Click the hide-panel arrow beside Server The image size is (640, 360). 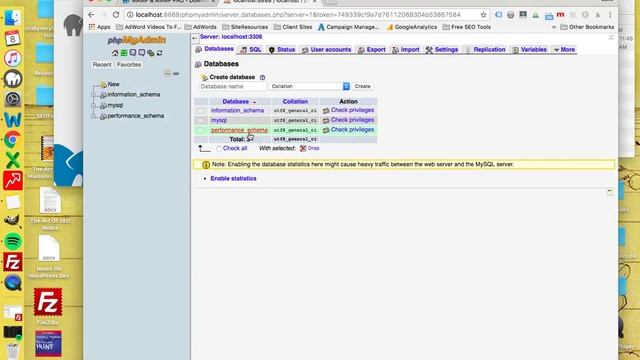tap(195, 38)
